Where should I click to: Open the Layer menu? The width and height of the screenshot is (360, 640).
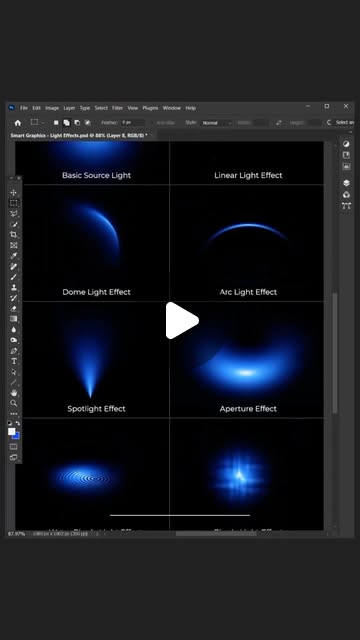(x=69, y=108)
